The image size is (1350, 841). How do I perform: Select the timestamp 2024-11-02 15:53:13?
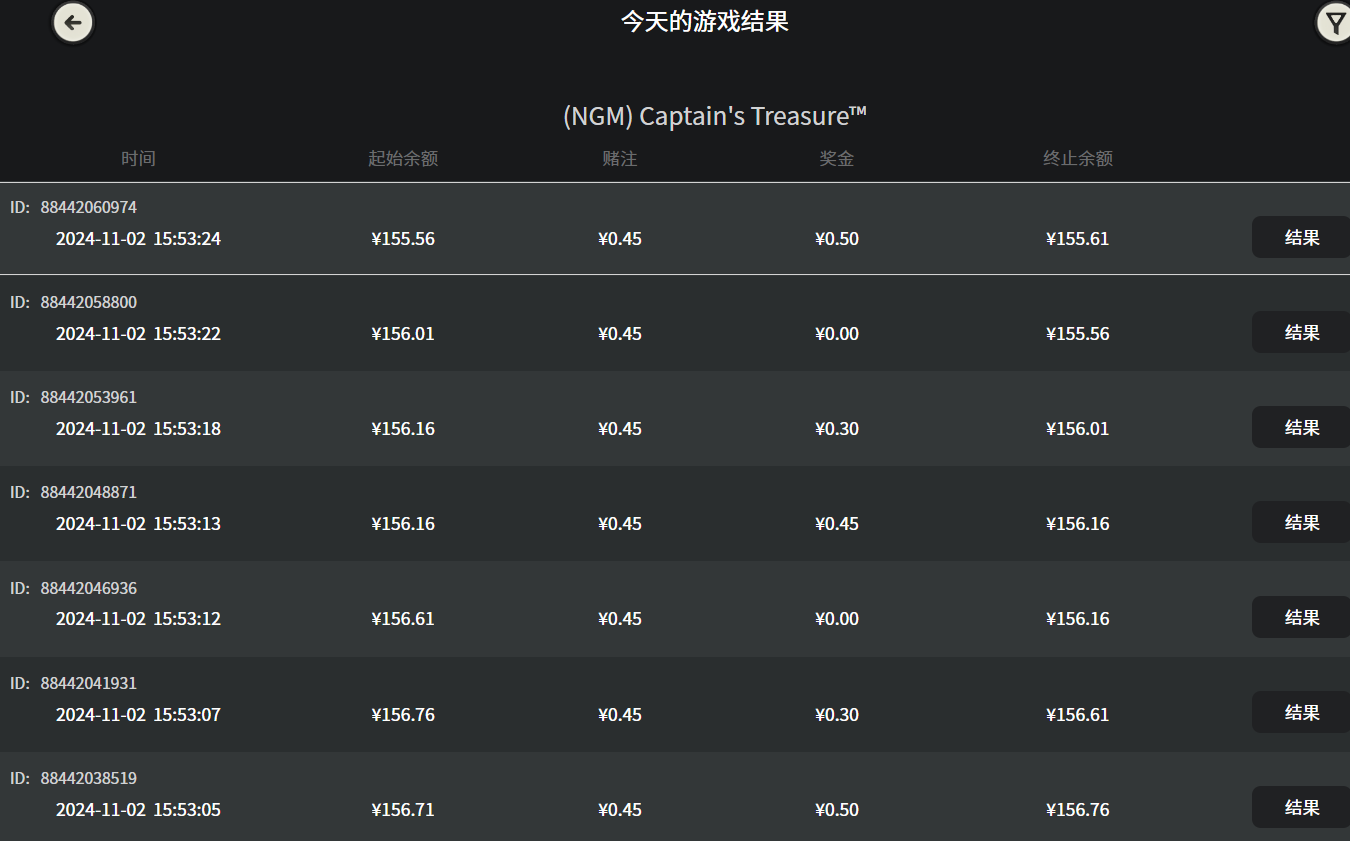point(138,524)
